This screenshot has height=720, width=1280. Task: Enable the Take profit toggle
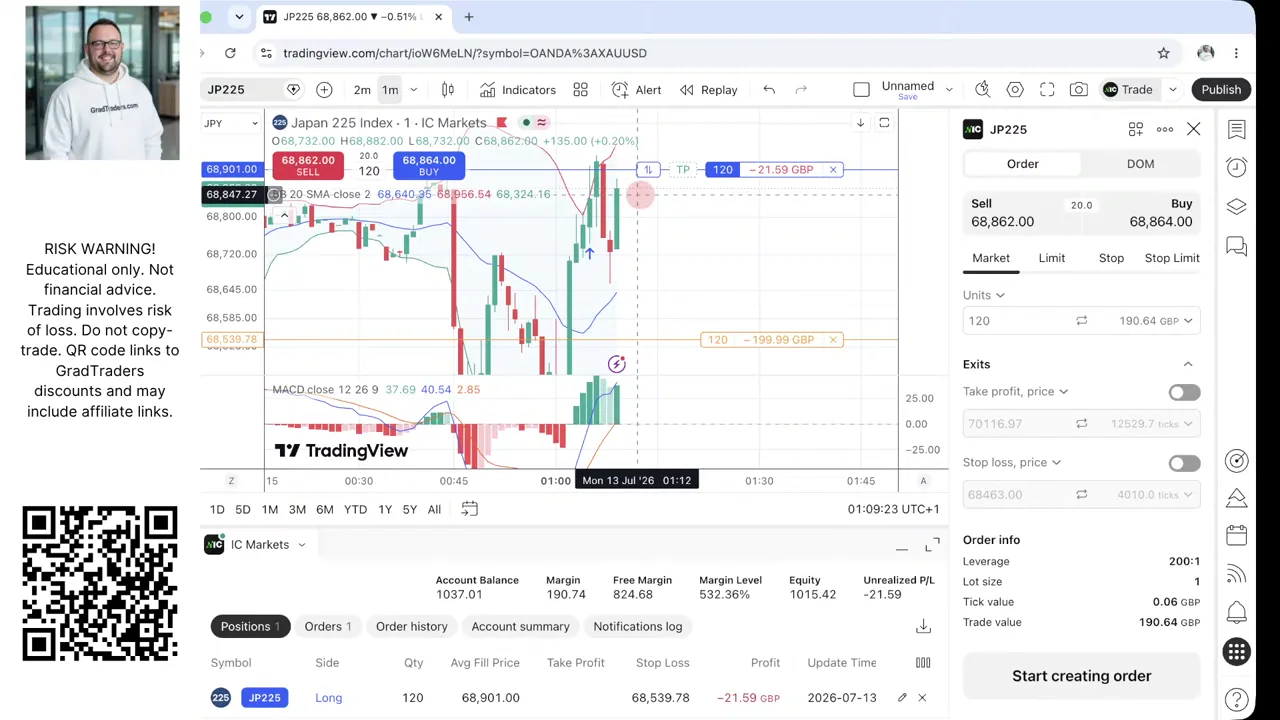[1184, 392]
